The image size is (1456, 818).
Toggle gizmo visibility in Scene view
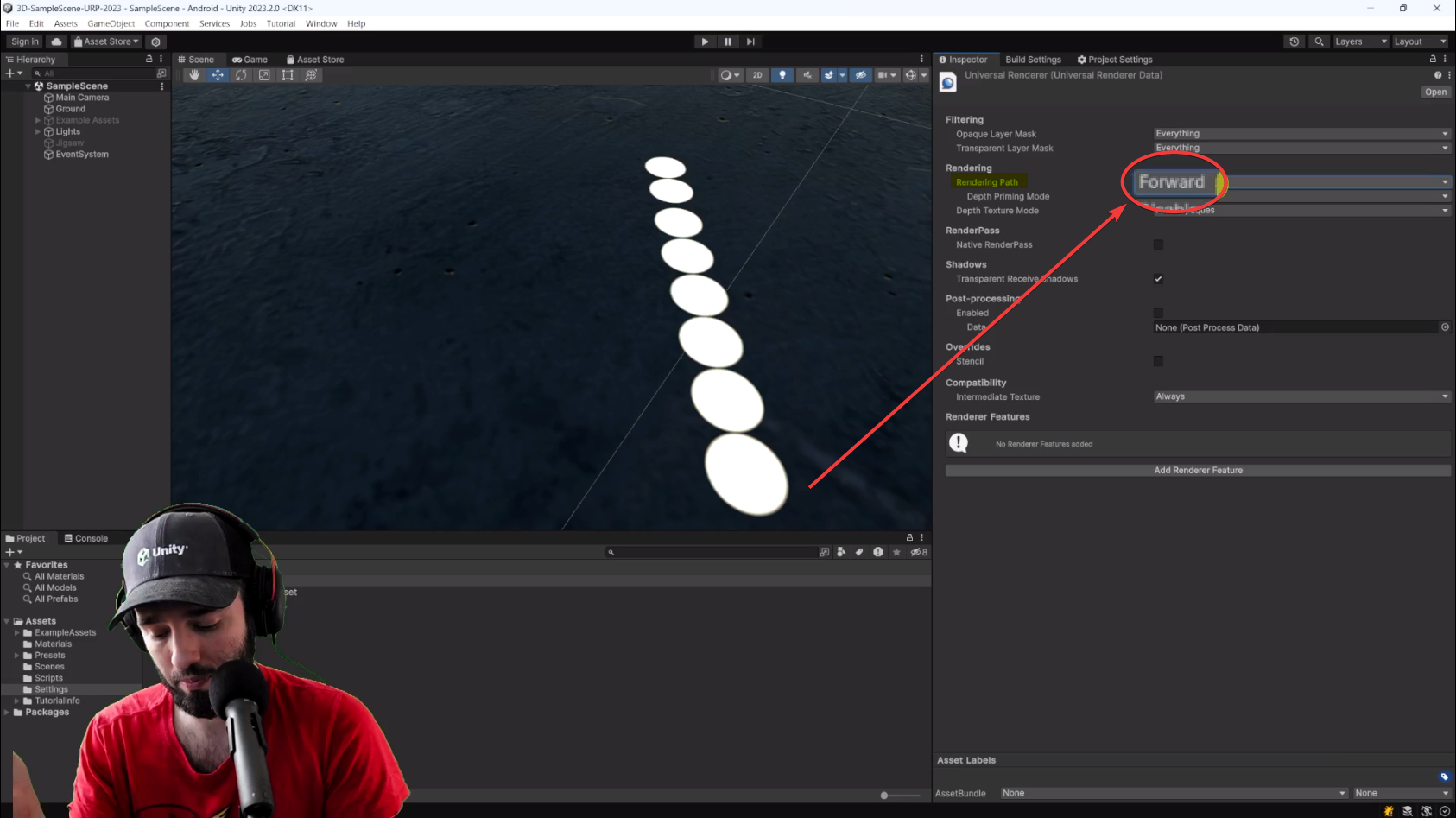click(x=860, y=75)
